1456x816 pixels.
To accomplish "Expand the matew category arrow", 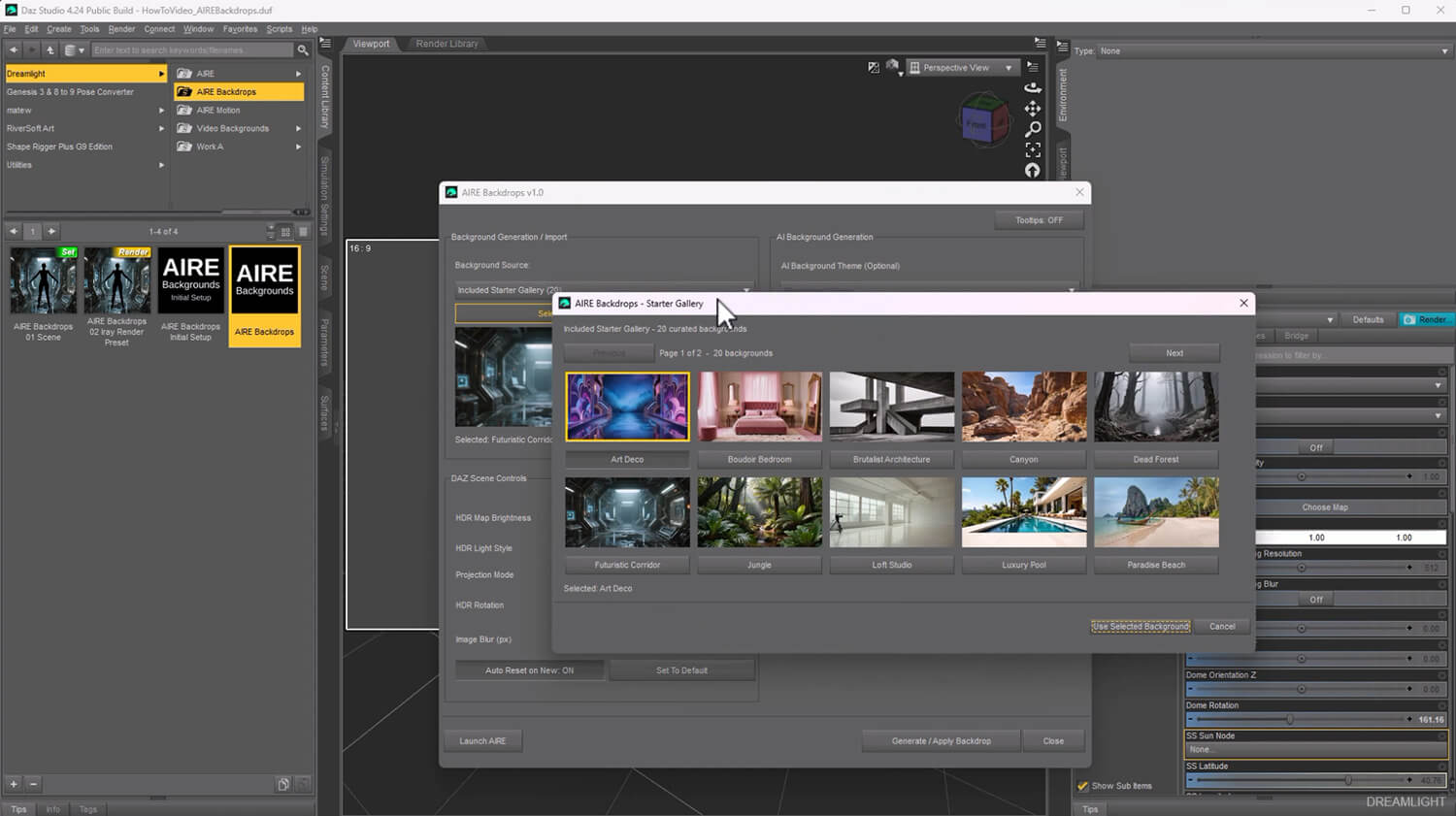I will pyautogui.click(x=161, y=111).
